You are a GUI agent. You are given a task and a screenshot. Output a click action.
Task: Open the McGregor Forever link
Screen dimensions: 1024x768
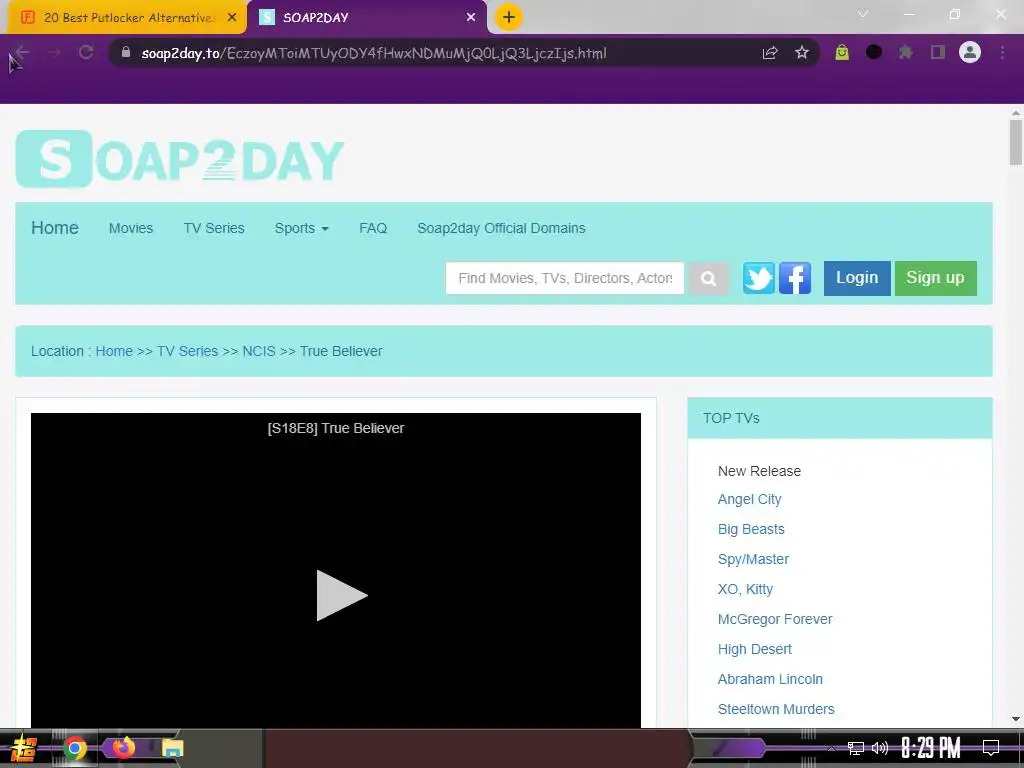(x=775, y=620)
